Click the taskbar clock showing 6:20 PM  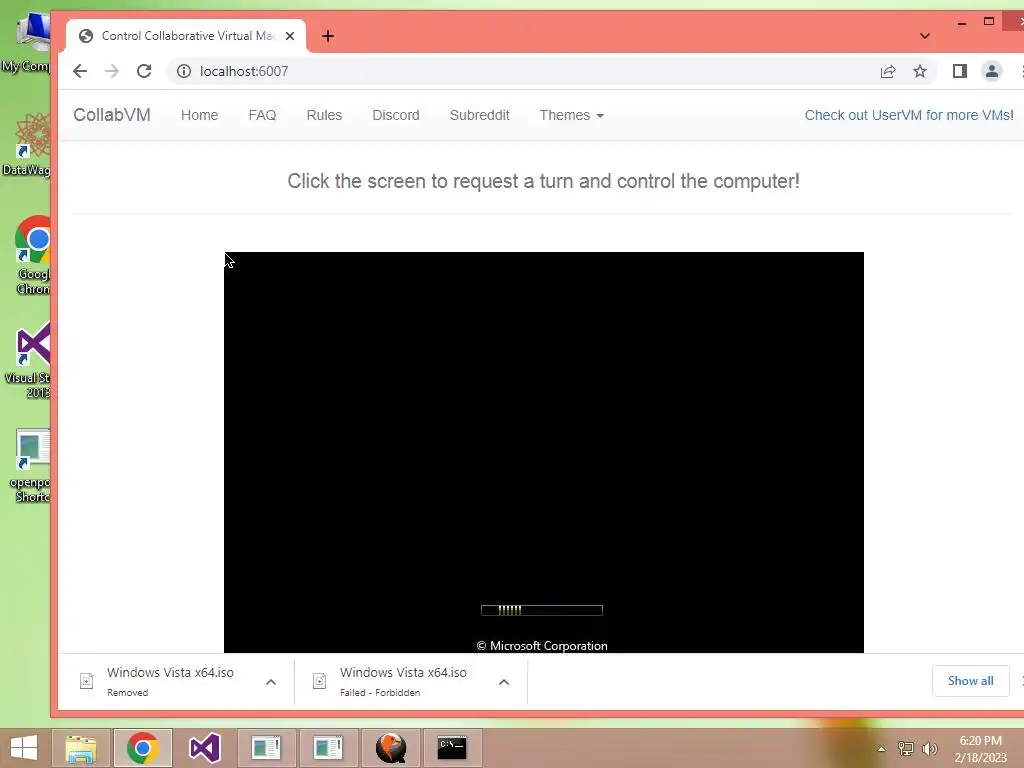point(980,748)
